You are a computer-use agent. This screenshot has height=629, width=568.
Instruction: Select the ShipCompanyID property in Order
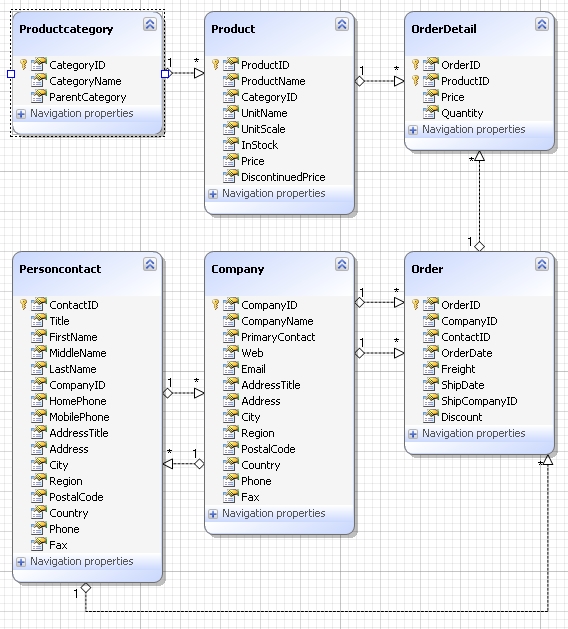479,401
